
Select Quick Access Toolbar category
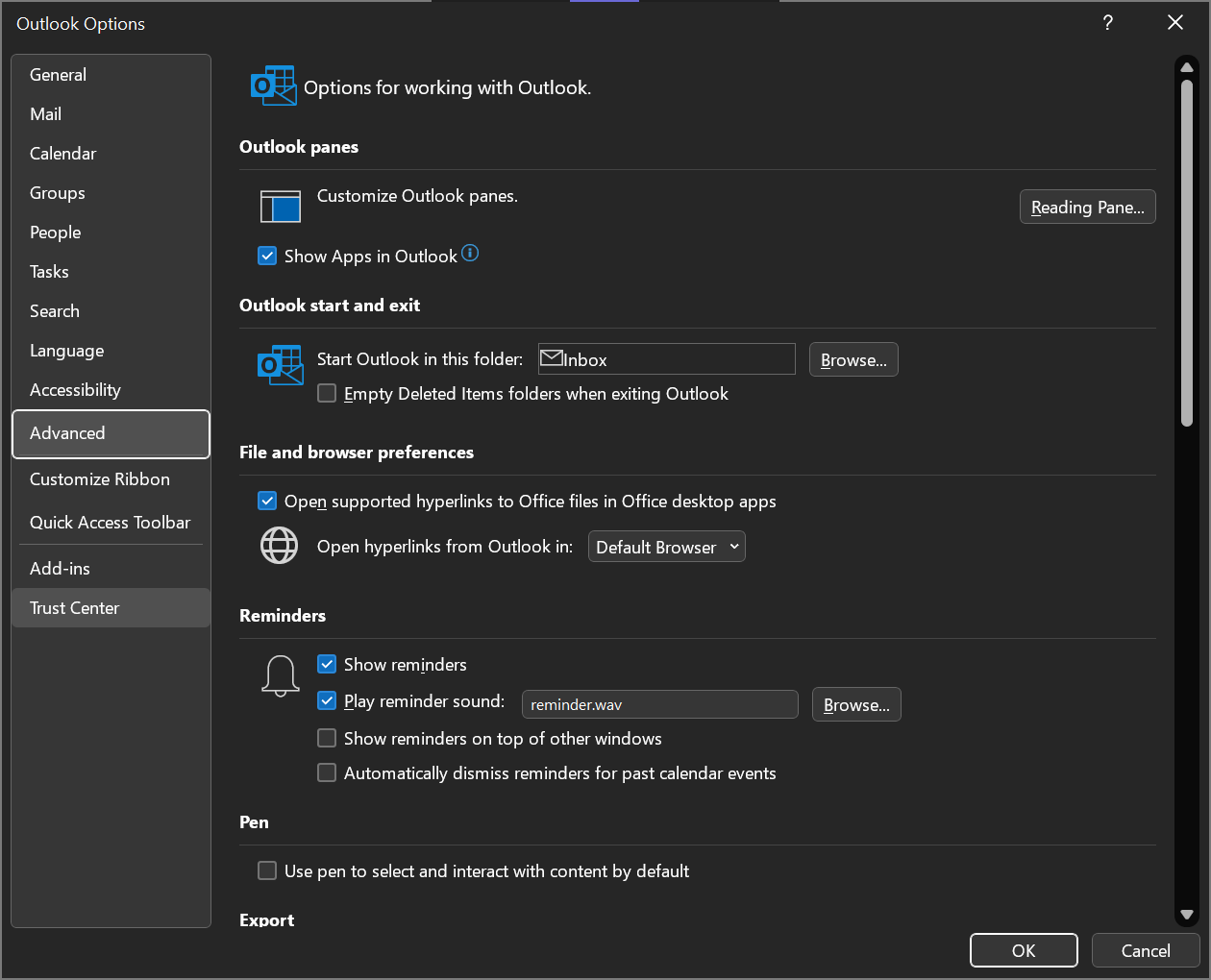click(111, 523)
